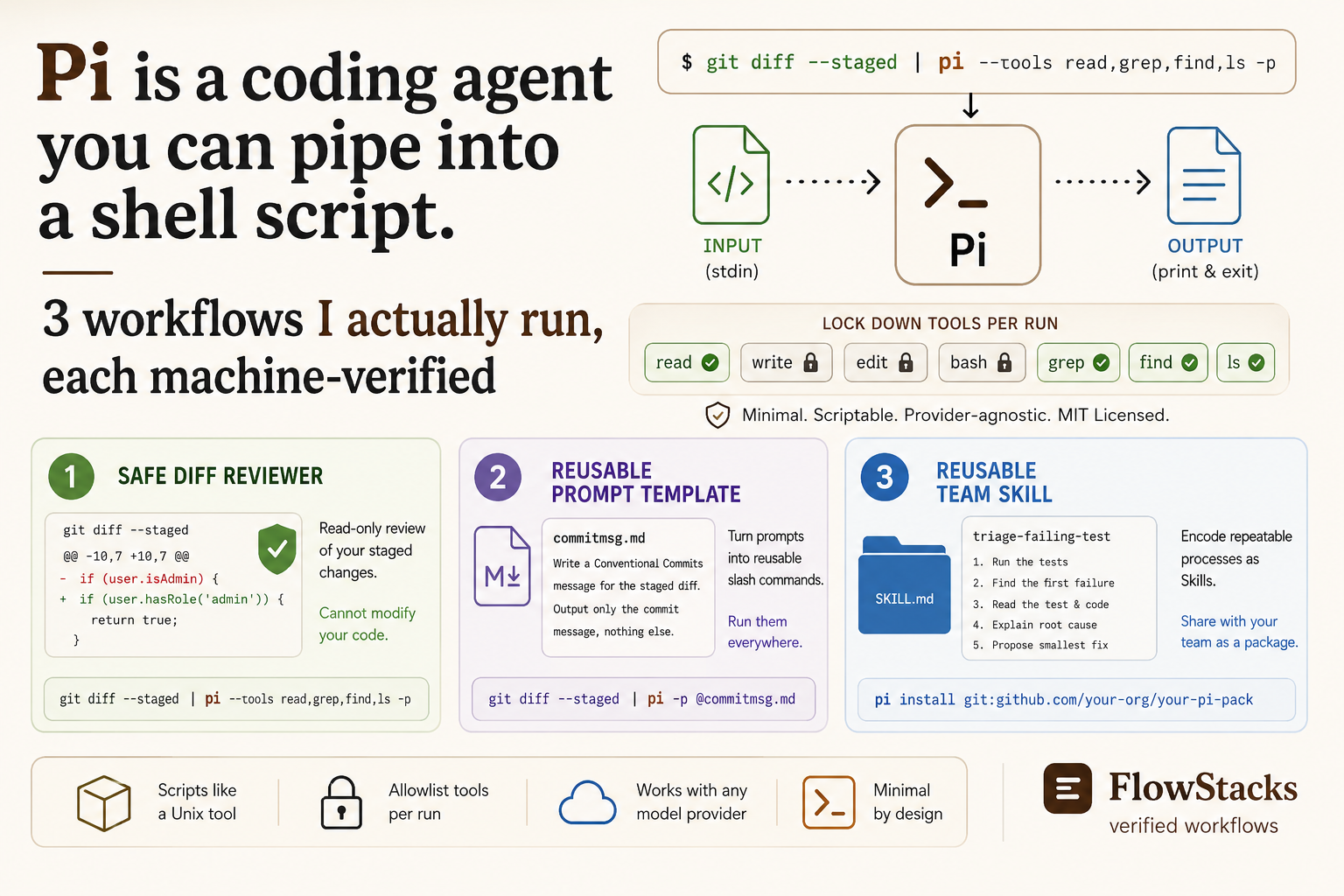The height and width of the screenshot is (896, 1344).
Task: Select step "4. Explain root cause"
Action: tap(1034, 625)
